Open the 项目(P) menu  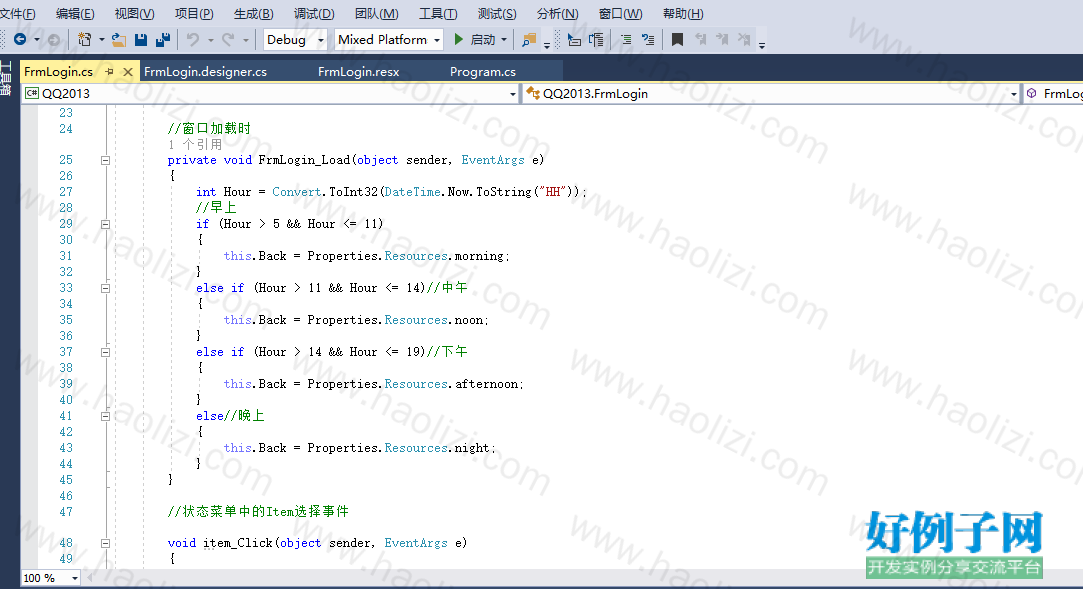194,14
